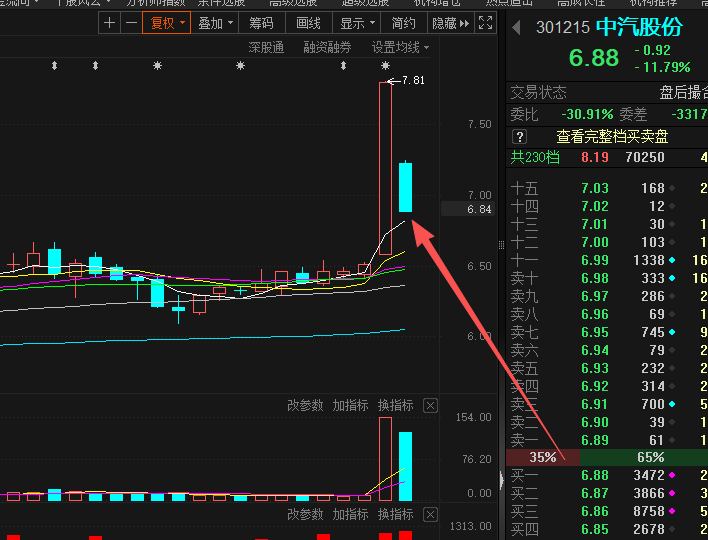Viewport: 708px width, 540px height.
Task: Click 加指标 in volume panel
Action: (x=350, y=405)
